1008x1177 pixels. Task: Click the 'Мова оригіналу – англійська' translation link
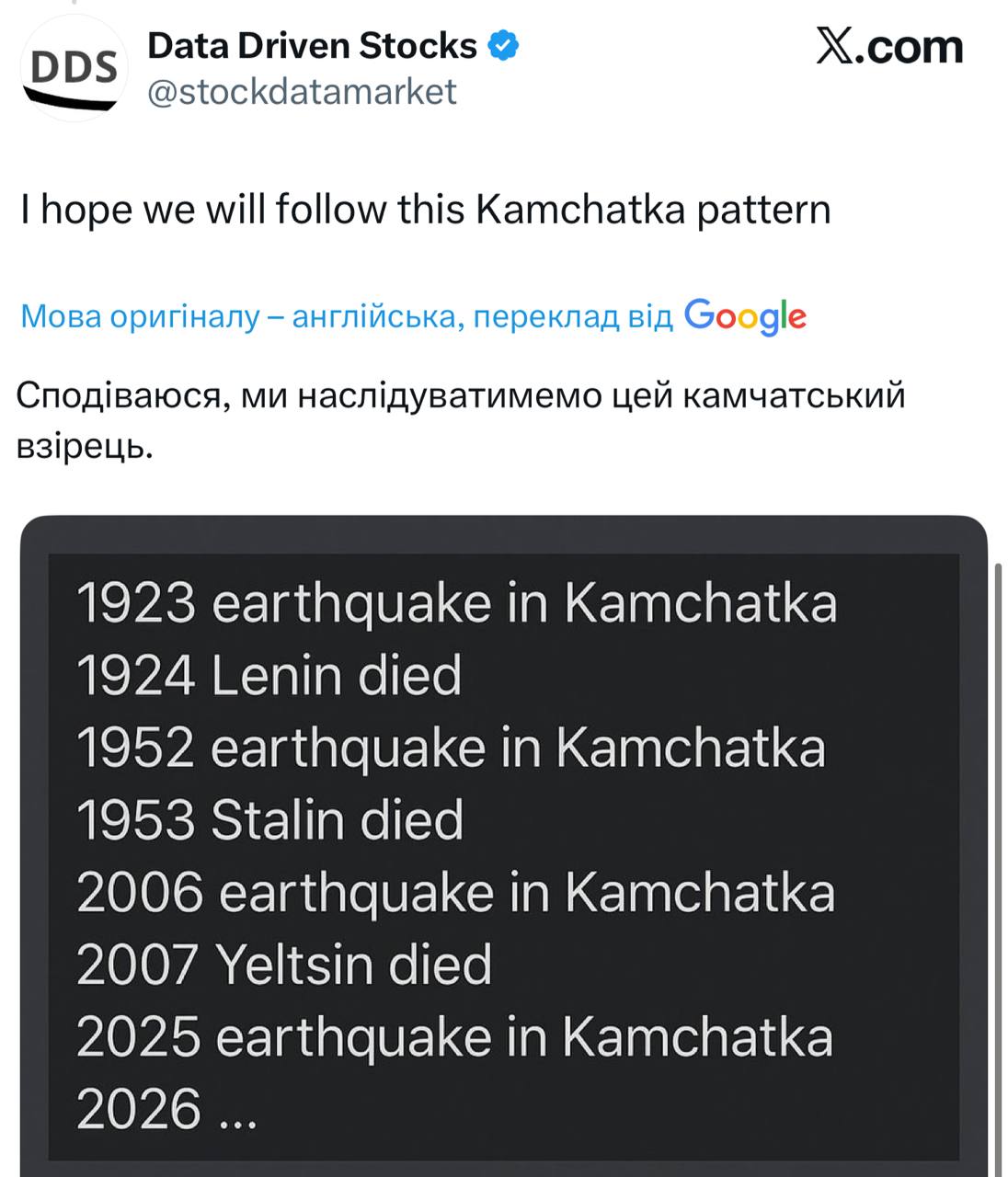pos(347,316)
